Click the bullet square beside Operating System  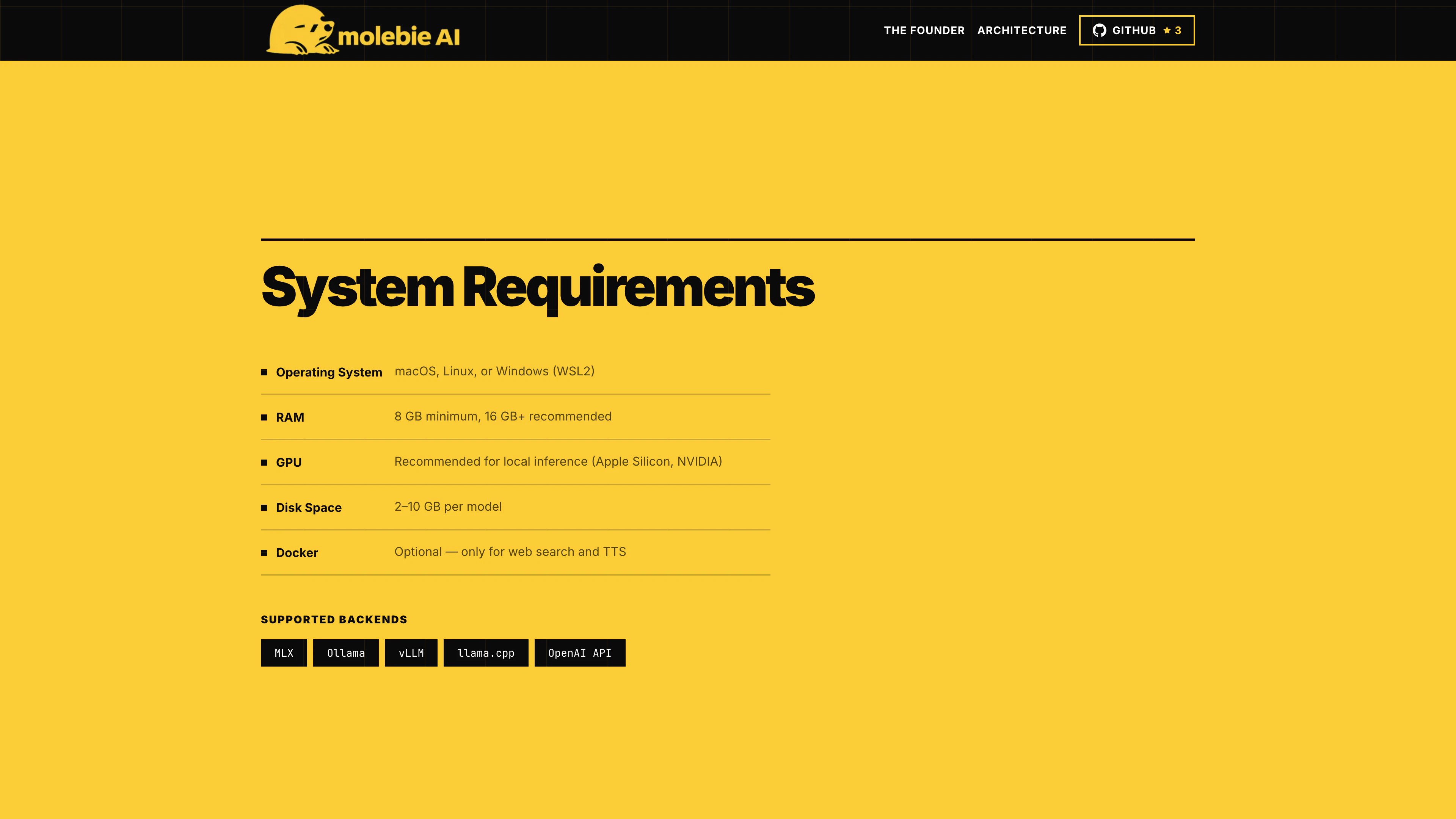(264, 372)
